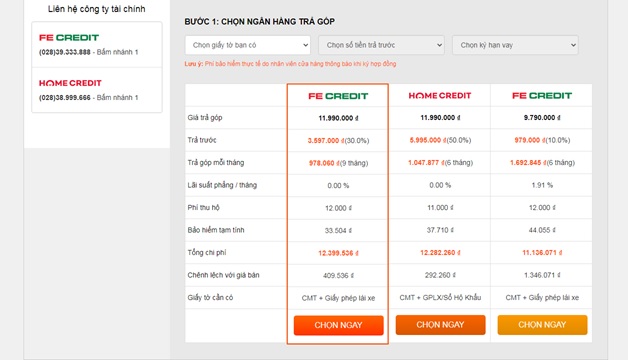
Task: Select the highlighted FE CREDIT column logo
Action: 338,96
